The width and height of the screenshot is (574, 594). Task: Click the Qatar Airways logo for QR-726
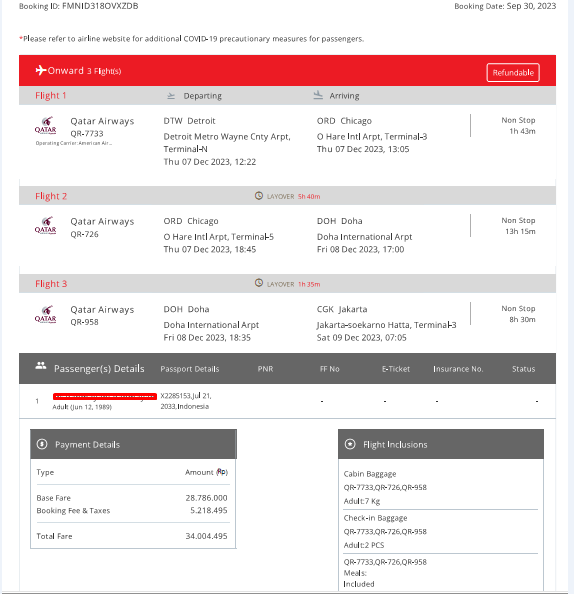pyautogui.click(x=45, y=226)
